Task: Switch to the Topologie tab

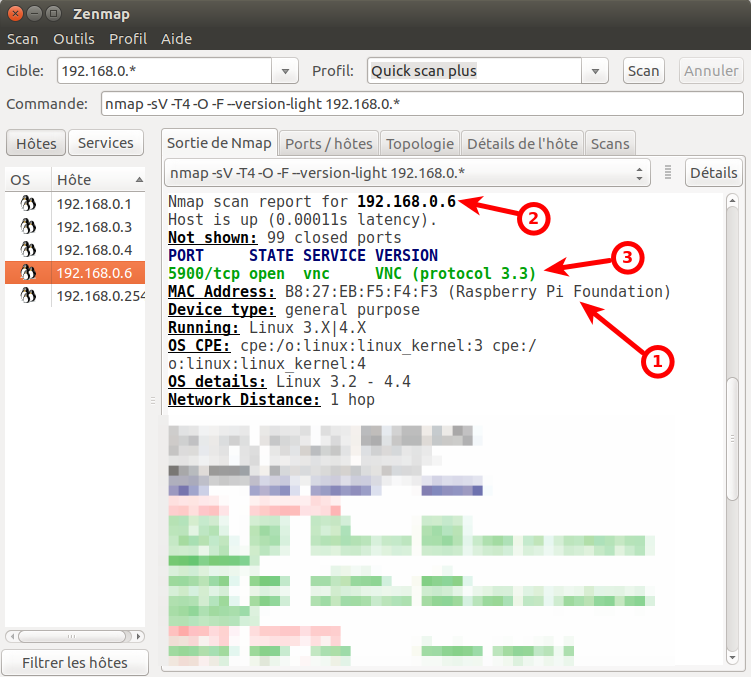Action: [420, 144]
